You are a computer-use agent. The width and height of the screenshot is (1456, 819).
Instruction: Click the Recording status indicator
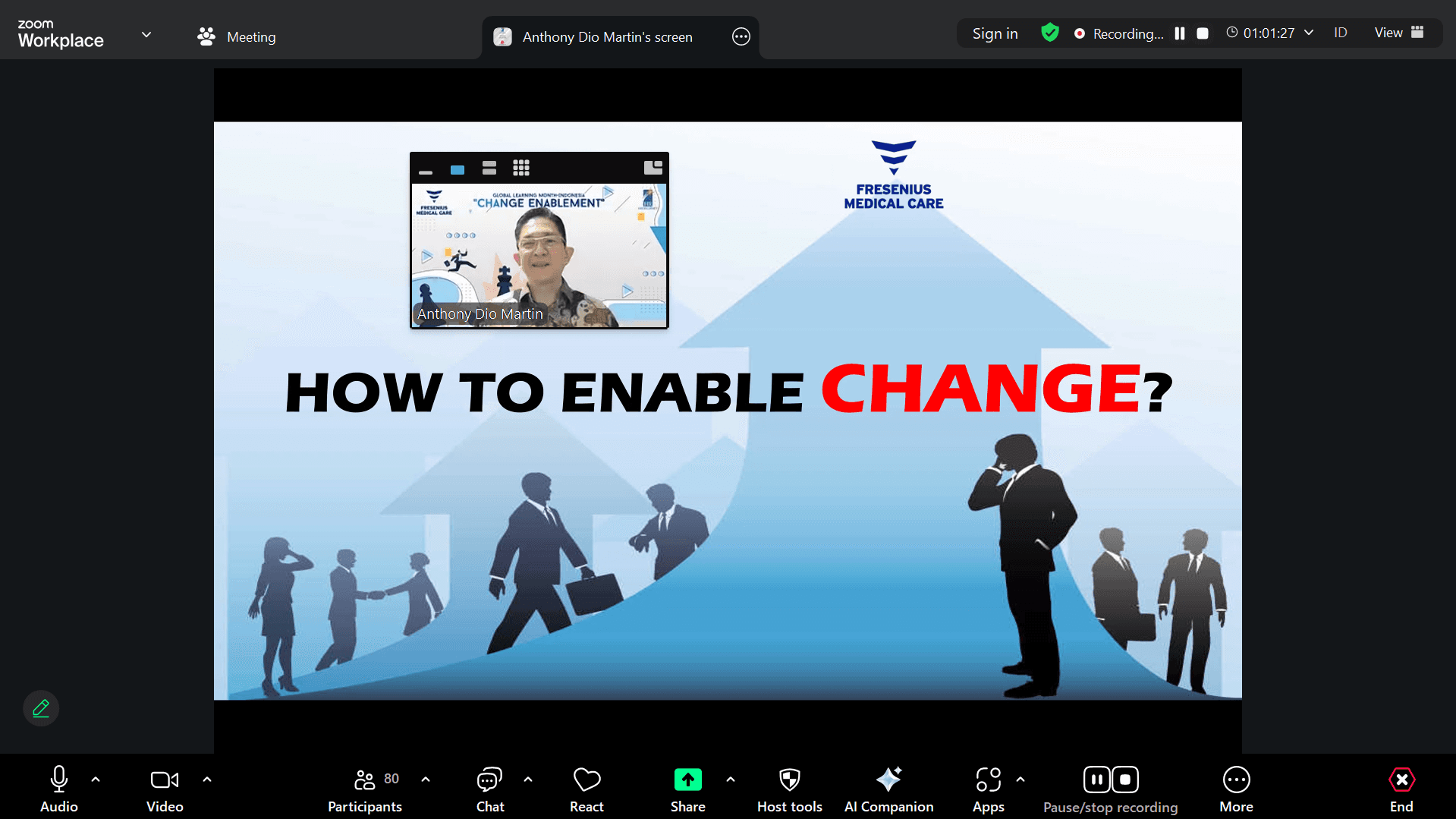click(x=1120, y=33)
